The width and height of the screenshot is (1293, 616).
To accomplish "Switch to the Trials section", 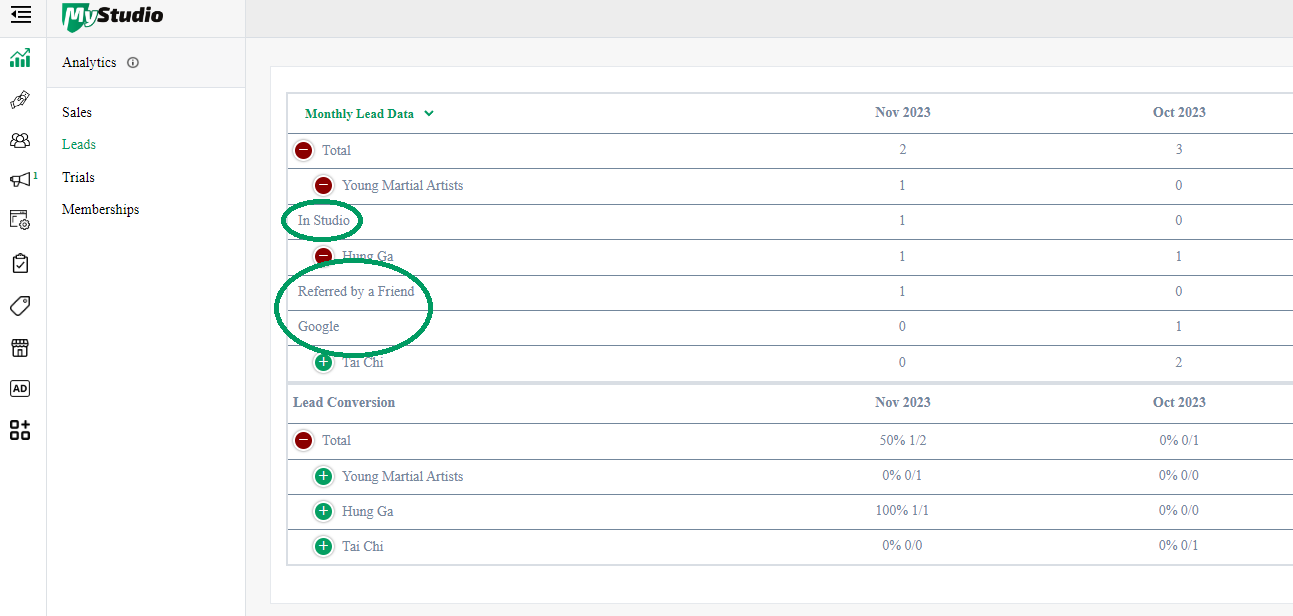I will (77, 176).
